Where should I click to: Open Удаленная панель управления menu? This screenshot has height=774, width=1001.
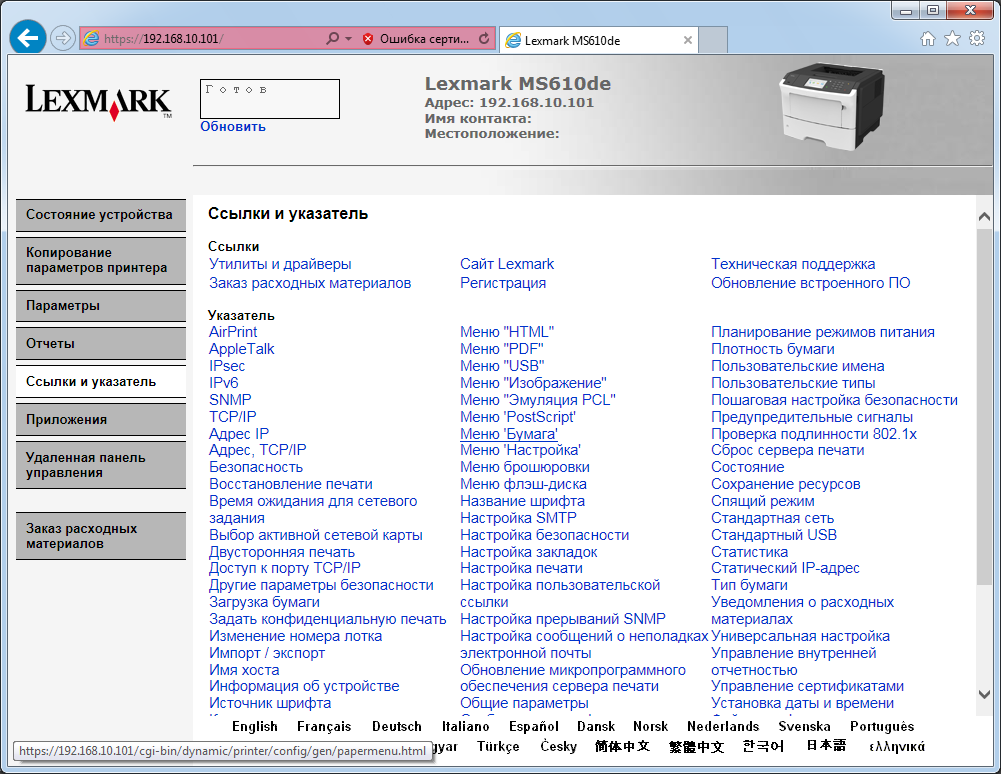click(101, 466)
